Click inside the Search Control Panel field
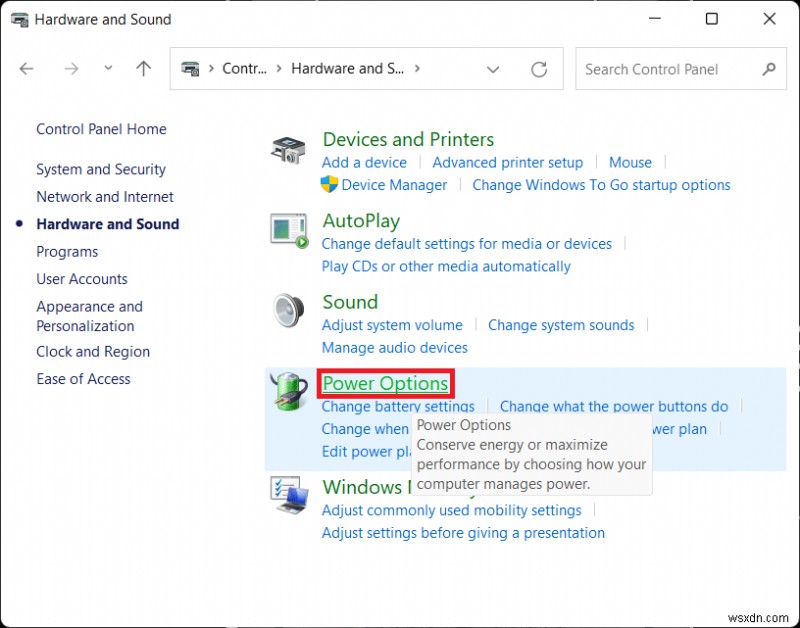800x628 pixels. click(x=665, y=69)
